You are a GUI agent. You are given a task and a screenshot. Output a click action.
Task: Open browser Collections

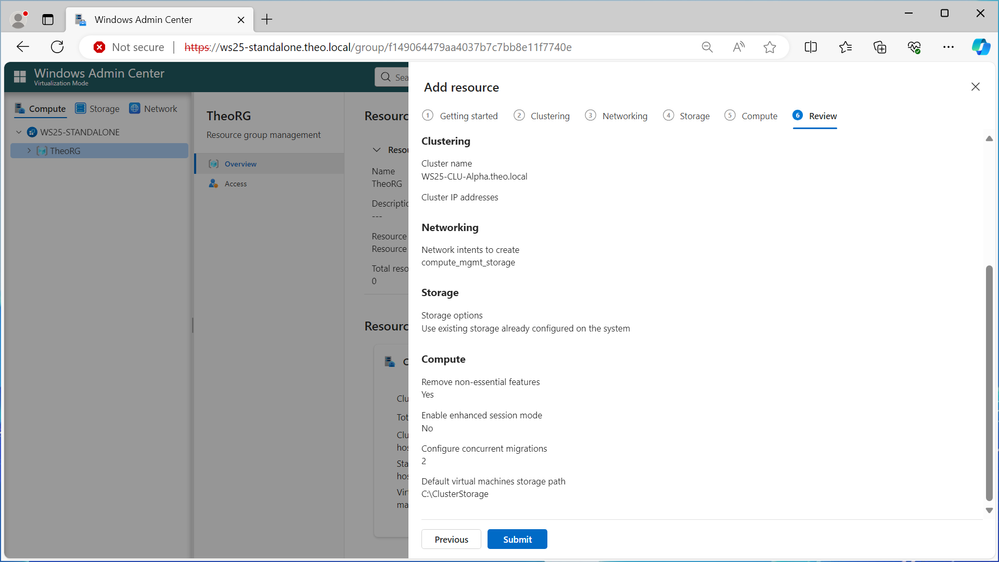[880, 47]
